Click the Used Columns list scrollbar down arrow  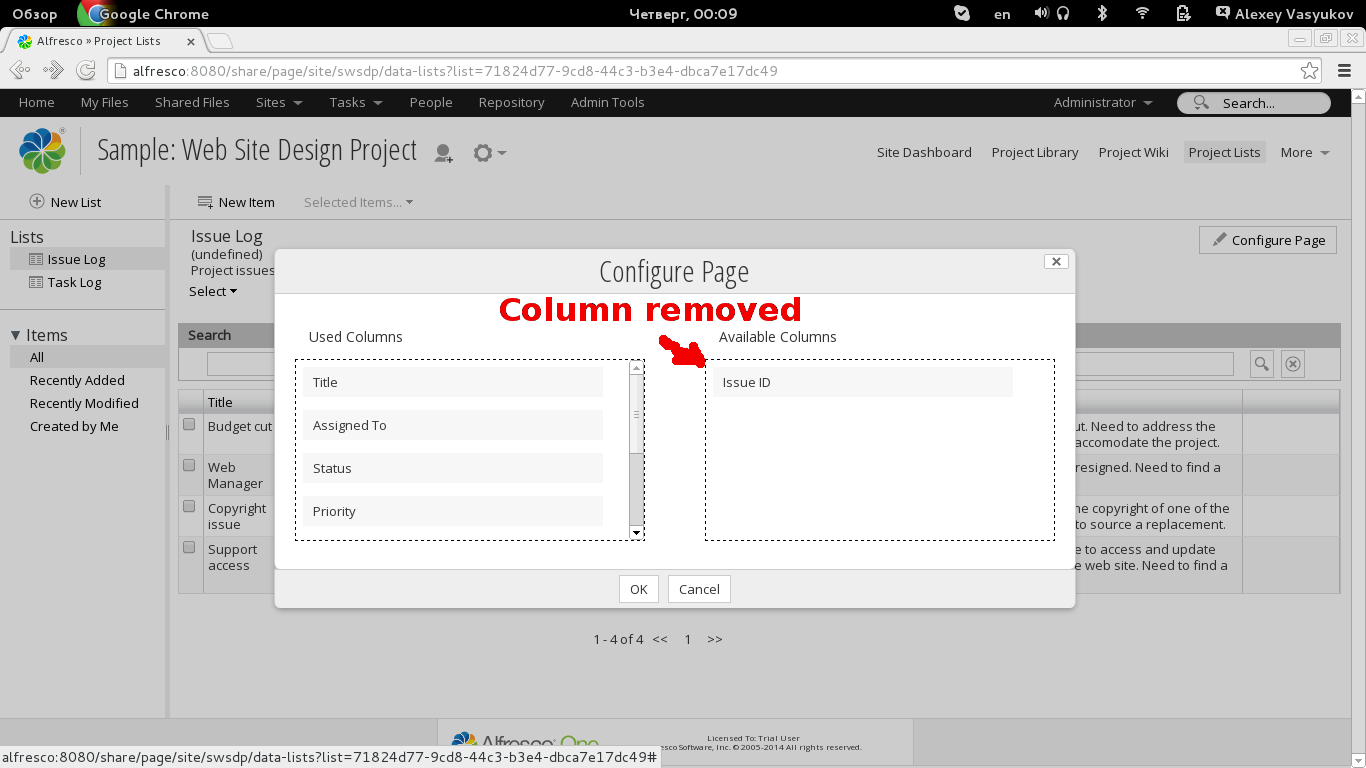637,533
